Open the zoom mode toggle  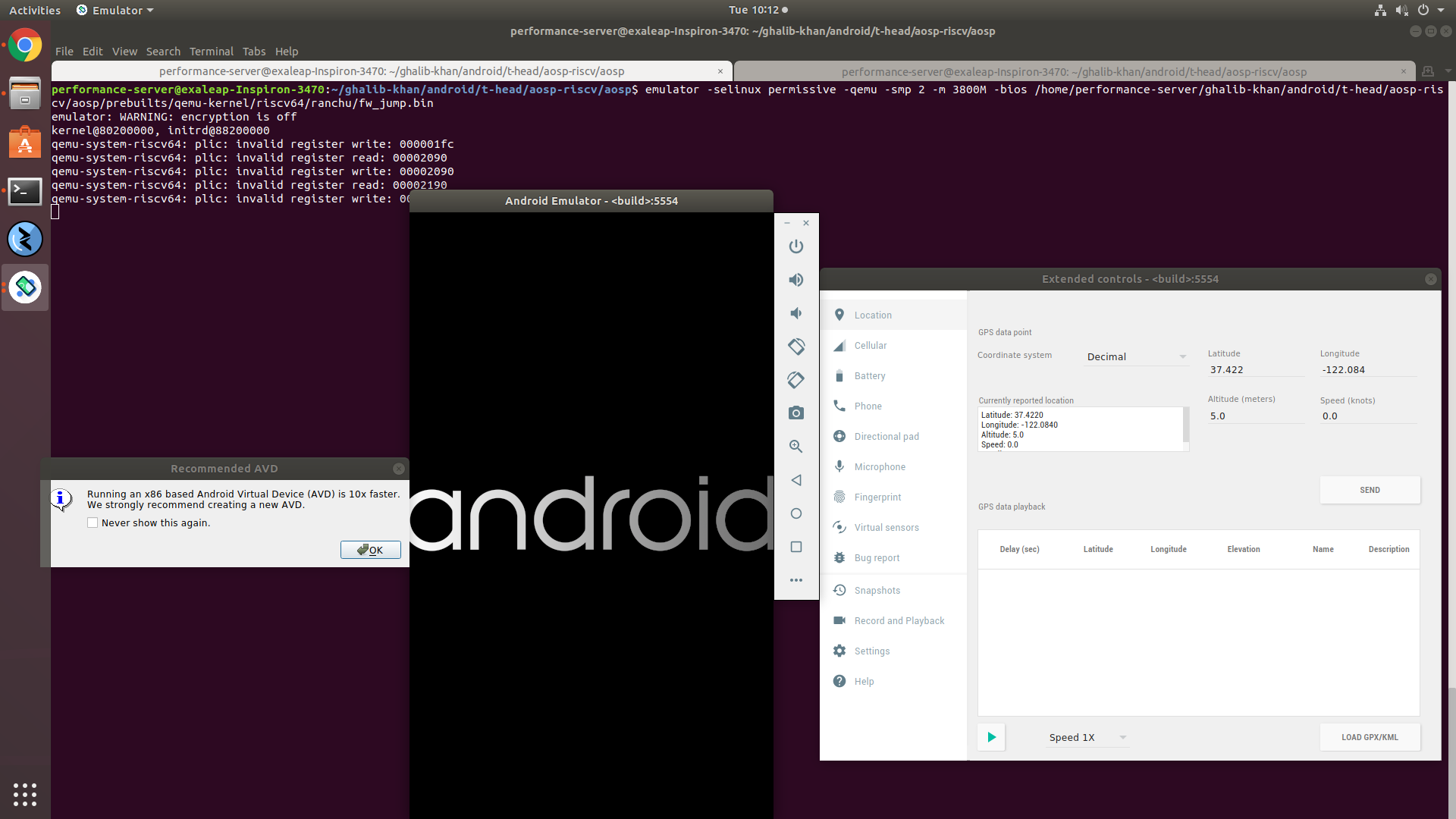[795, 446]
